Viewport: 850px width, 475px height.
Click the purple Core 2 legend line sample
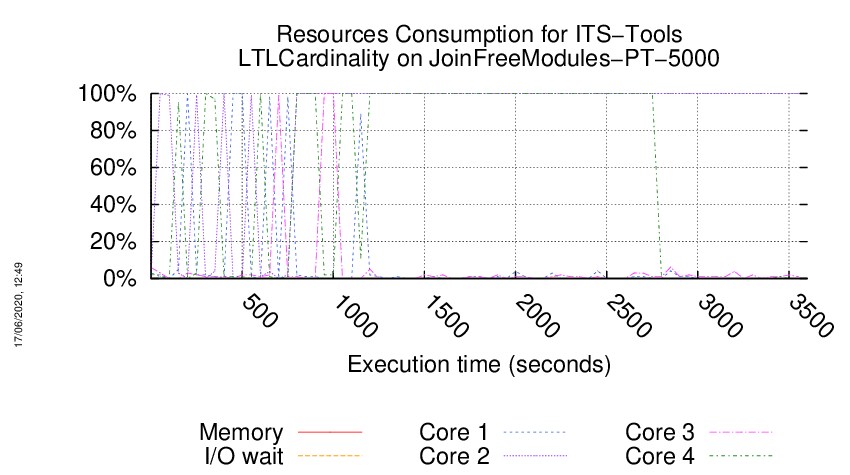click(x=535, y=456)
